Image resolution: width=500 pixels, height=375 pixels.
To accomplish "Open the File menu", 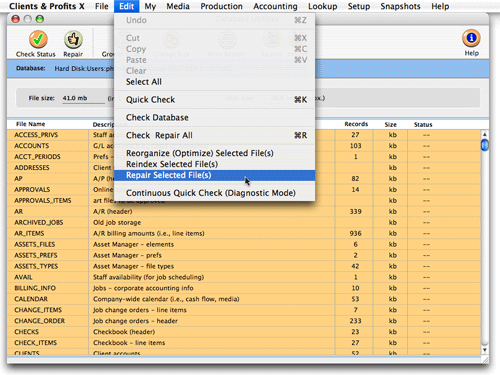I will pyautogui.click(x=101, y=6).
